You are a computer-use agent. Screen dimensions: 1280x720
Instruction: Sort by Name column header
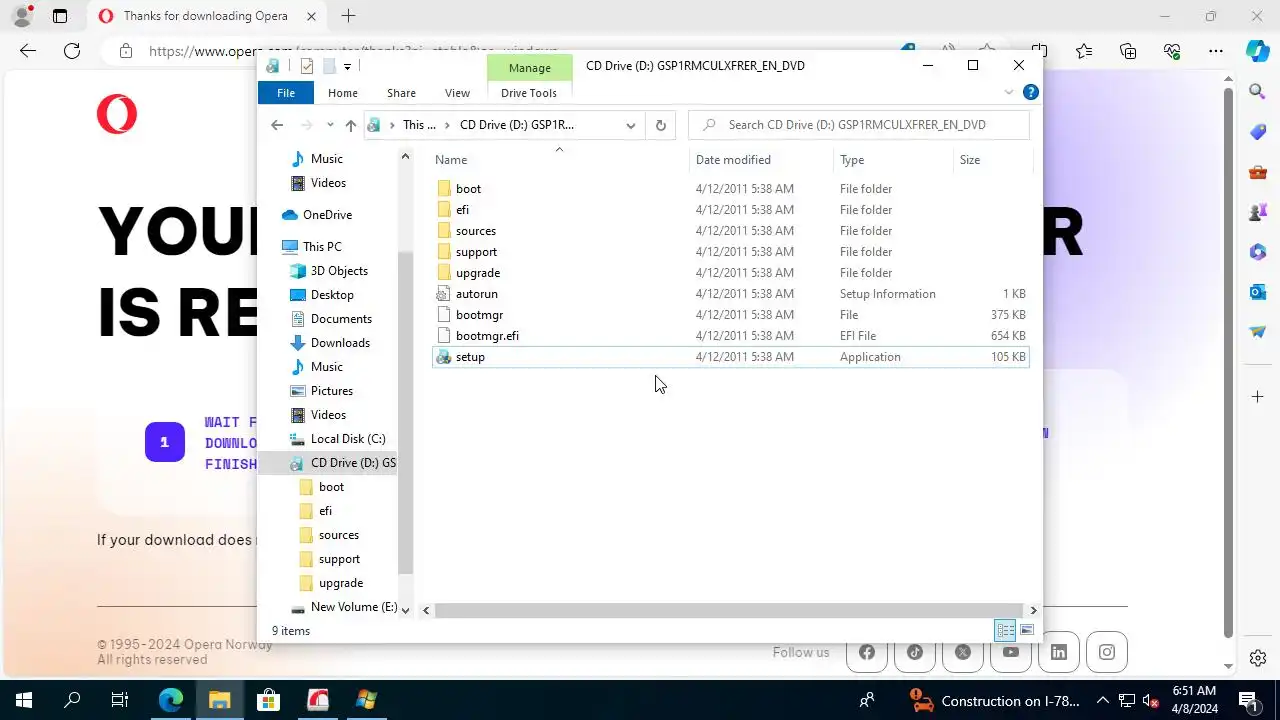click(x=559, y=160)
